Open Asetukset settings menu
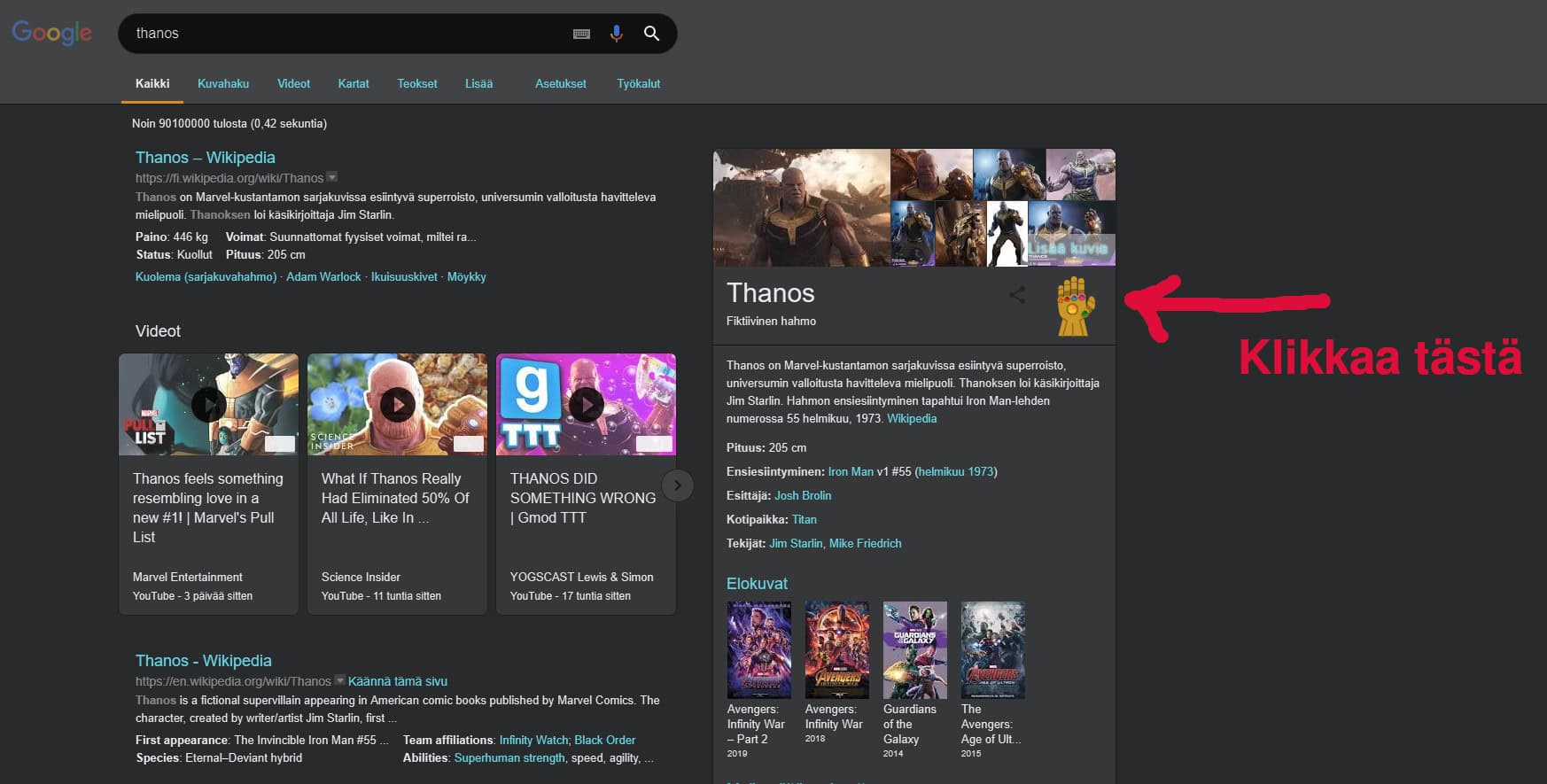Viewport: 1547px width, 784px height. click(561, 83)
